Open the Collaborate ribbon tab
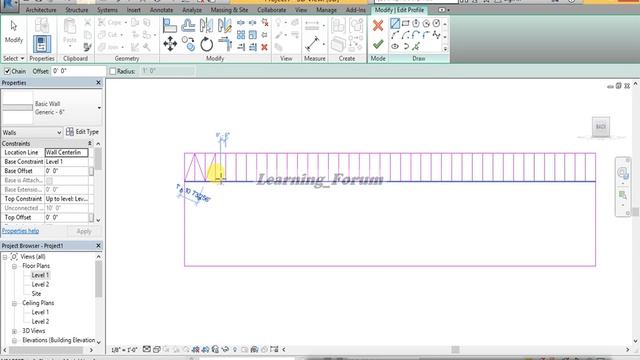 (x=271, y=10)
